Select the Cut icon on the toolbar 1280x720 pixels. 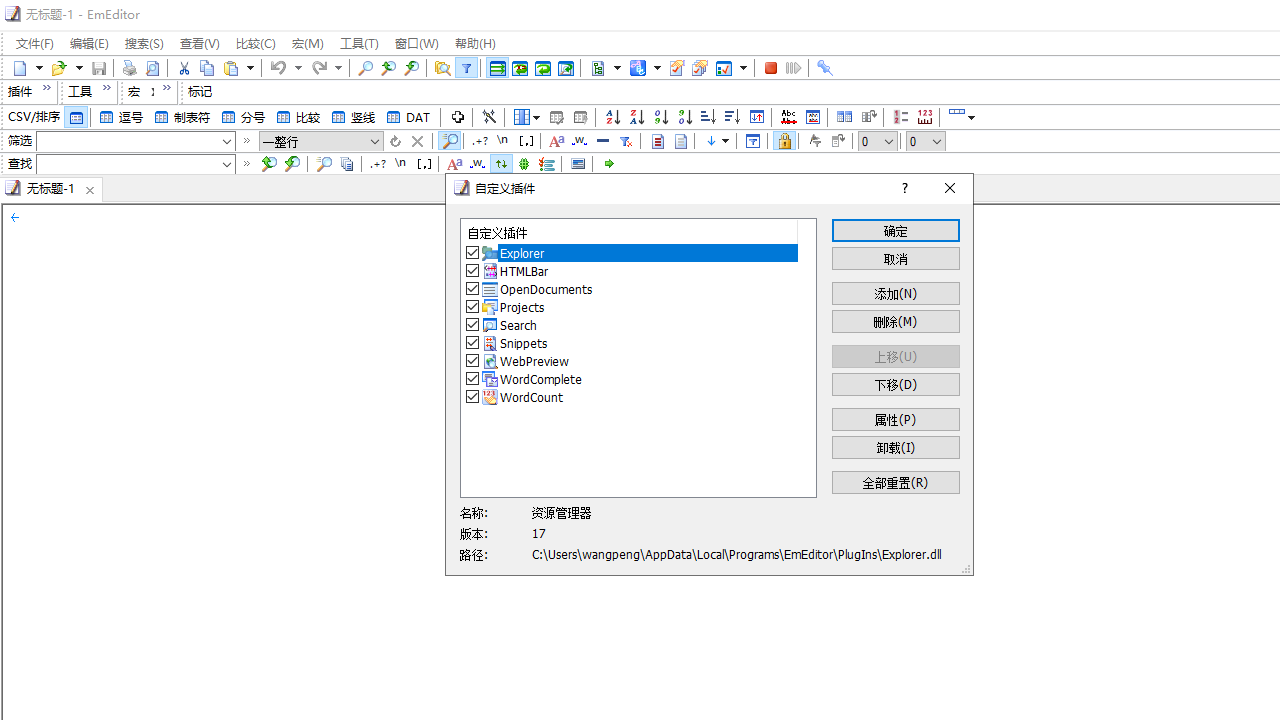pyautogui.click(x=184, y=68)
